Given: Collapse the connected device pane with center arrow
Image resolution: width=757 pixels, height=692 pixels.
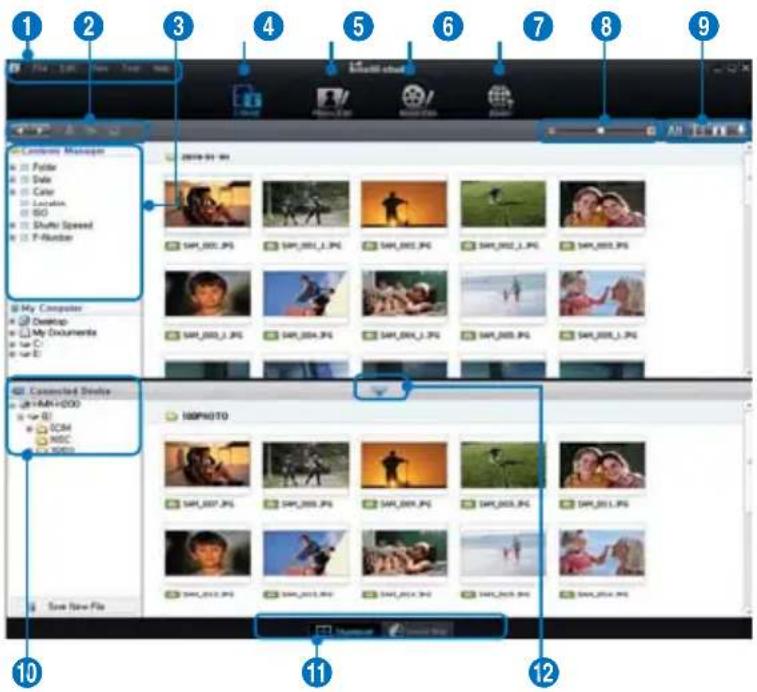Looking at the screenshot, I should [380, 390].
